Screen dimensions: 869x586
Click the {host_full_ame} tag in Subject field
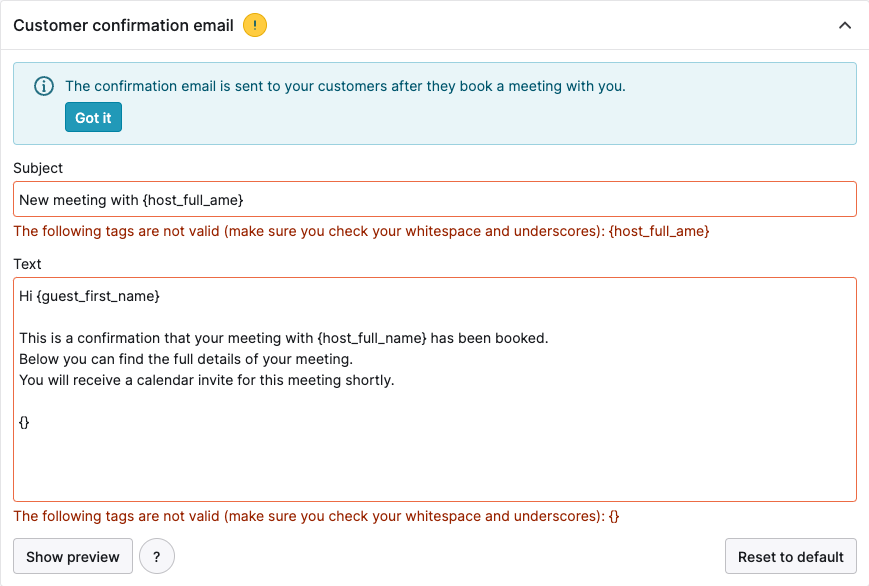pyautogui.click(x=193, y=200)
